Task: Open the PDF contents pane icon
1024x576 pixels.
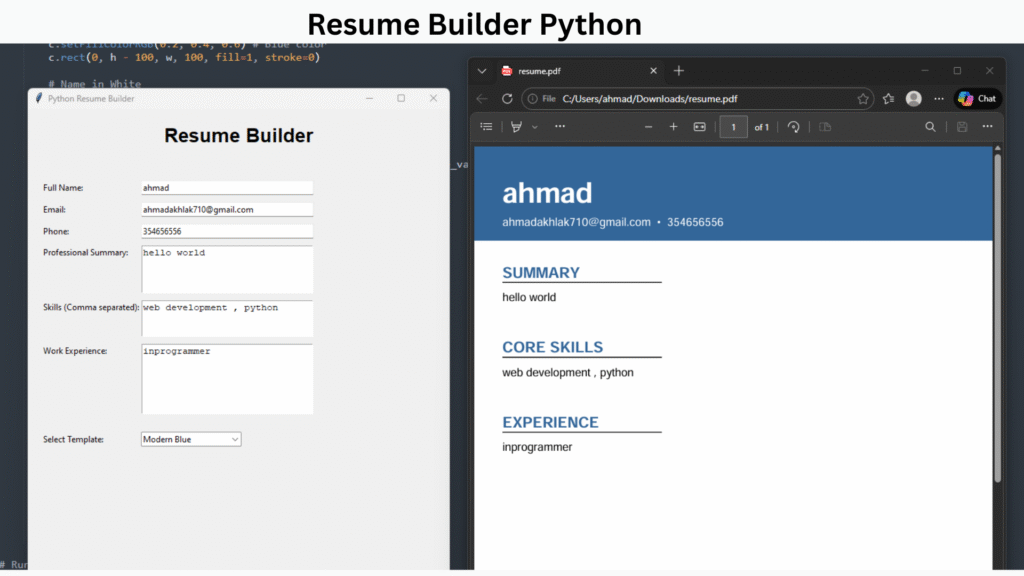Action: 486,127
